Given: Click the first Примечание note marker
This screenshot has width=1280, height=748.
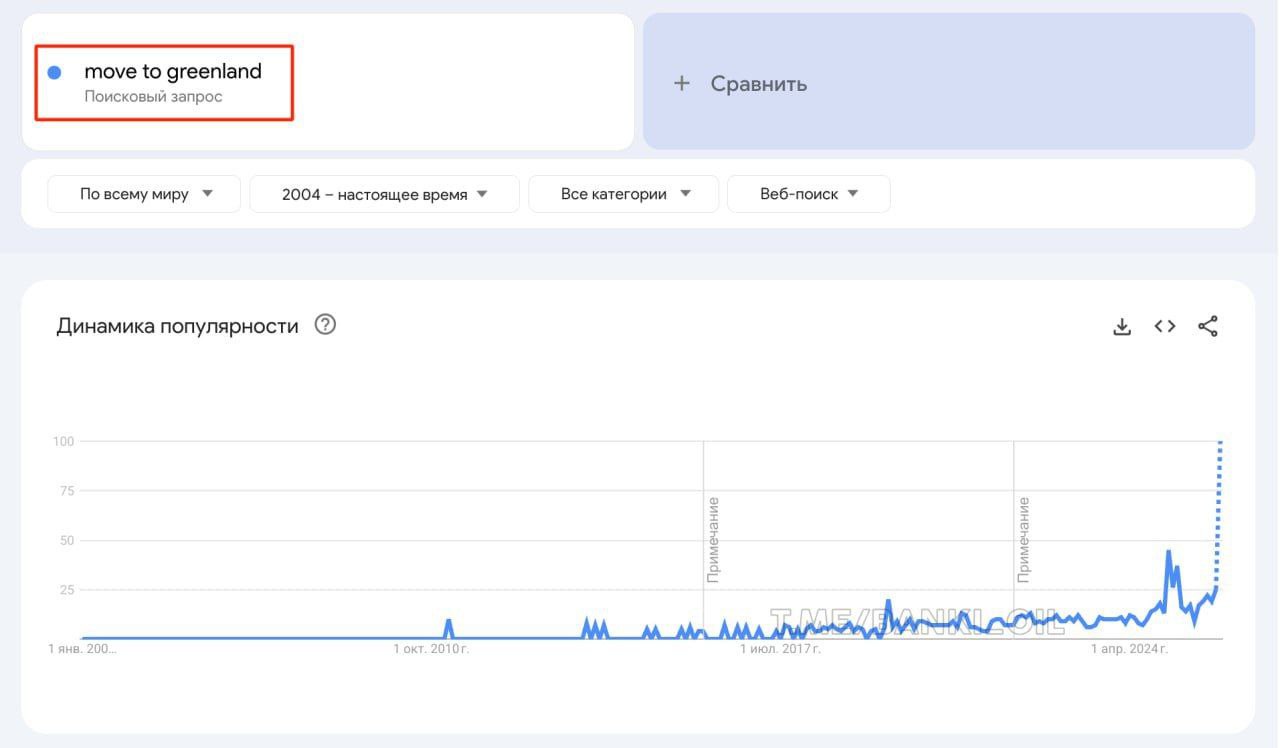Looking at the screenshot, I should pos(713,539).
